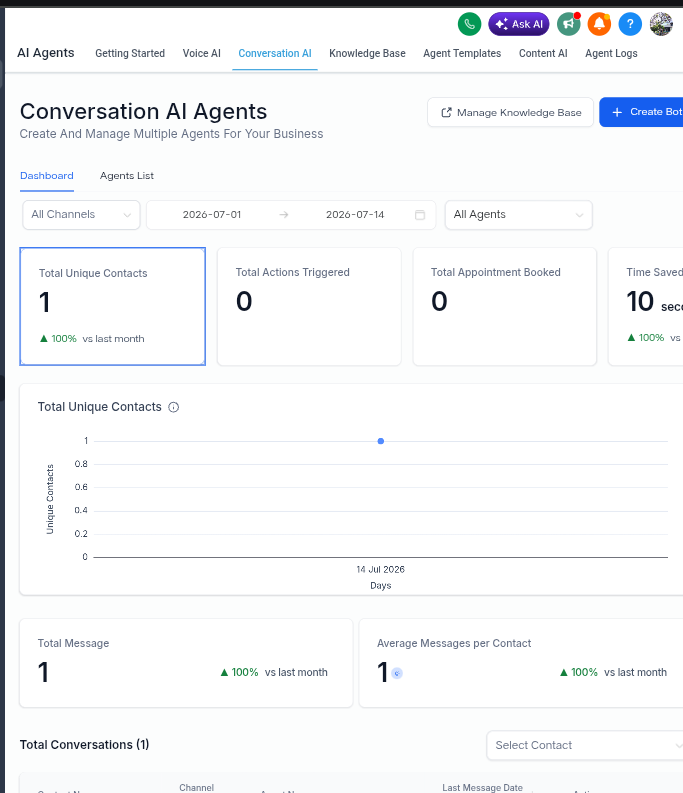Select the Total Actions Triggered card
Image resolution: width=683 pixels, height=793 pixels.
[309, 306]
